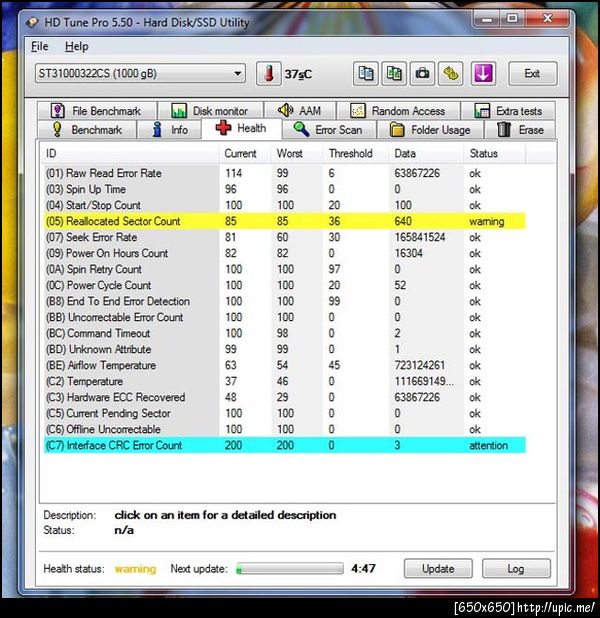Screen dimensions: 600x618
Task: Click the Exit button
Action: (533, 74)
